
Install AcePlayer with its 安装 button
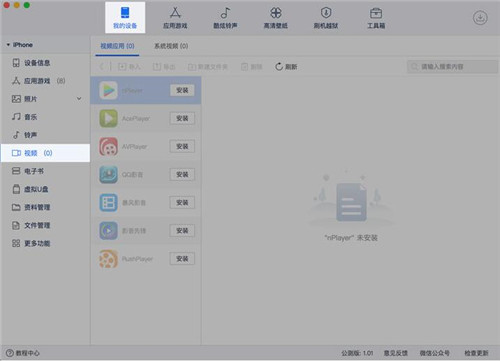182,118
